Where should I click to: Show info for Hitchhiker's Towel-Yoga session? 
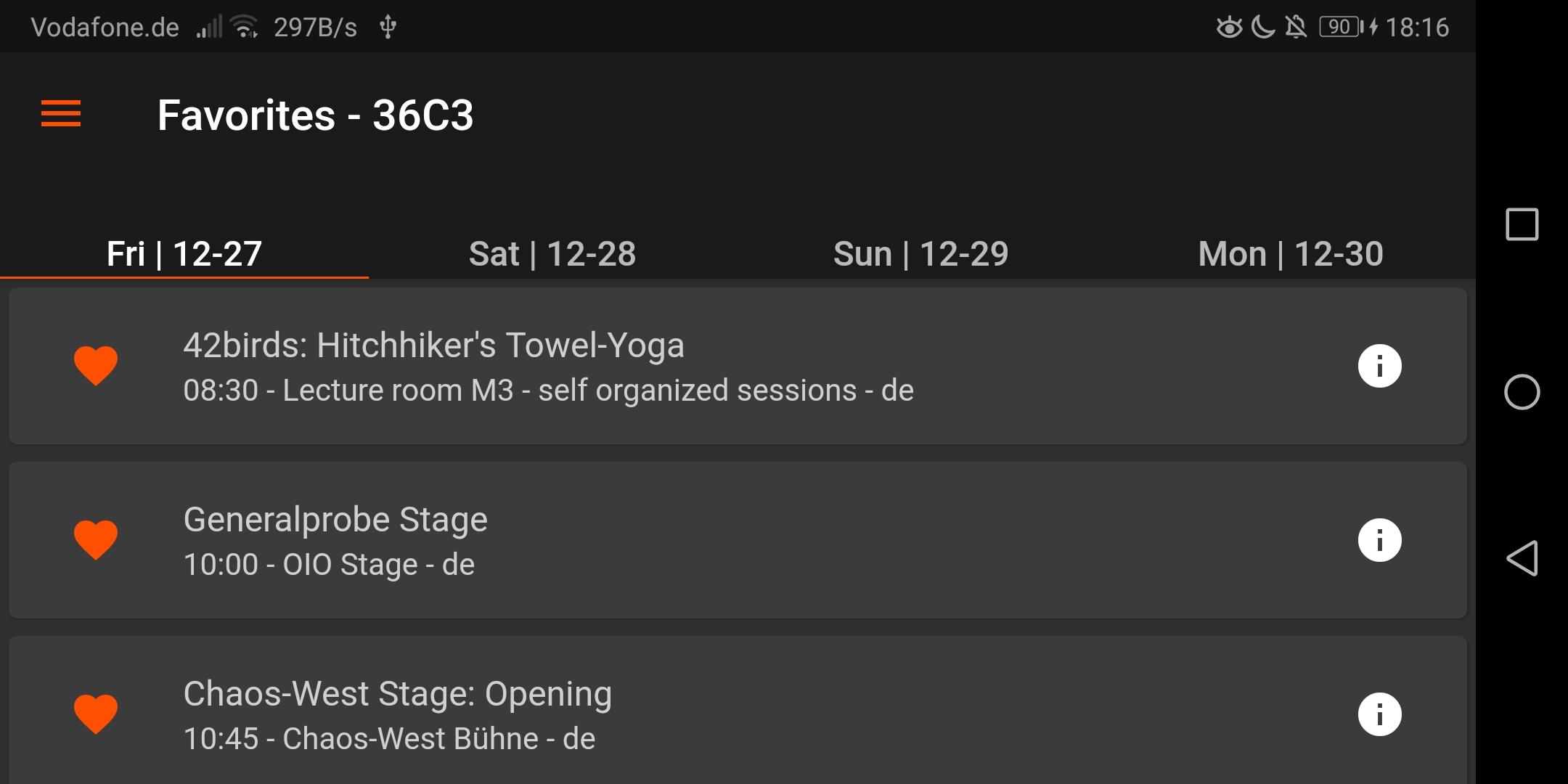1379,365
